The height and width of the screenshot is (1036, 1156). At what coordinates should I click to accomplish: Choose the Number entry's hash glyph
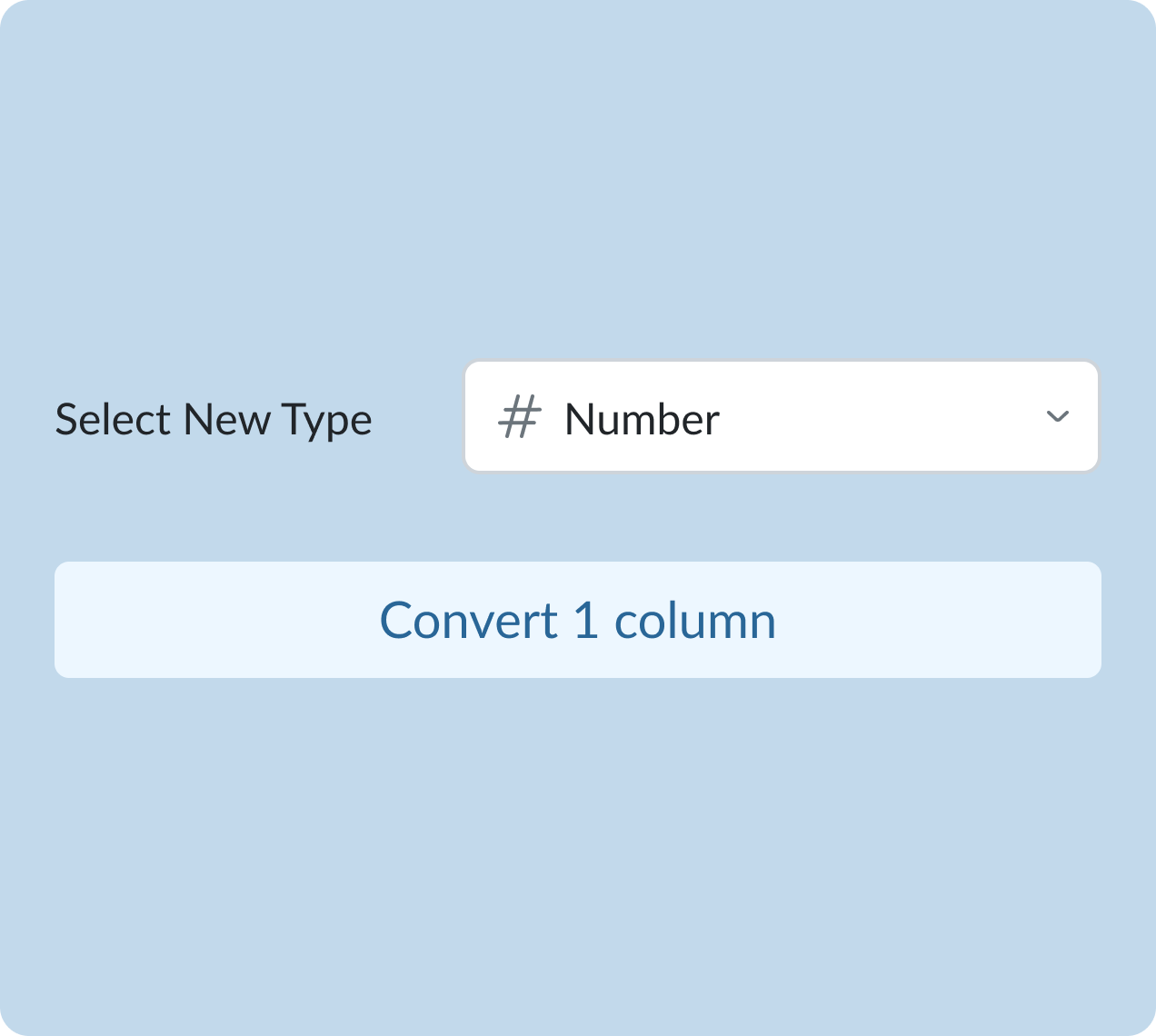[x=520, y=418]
